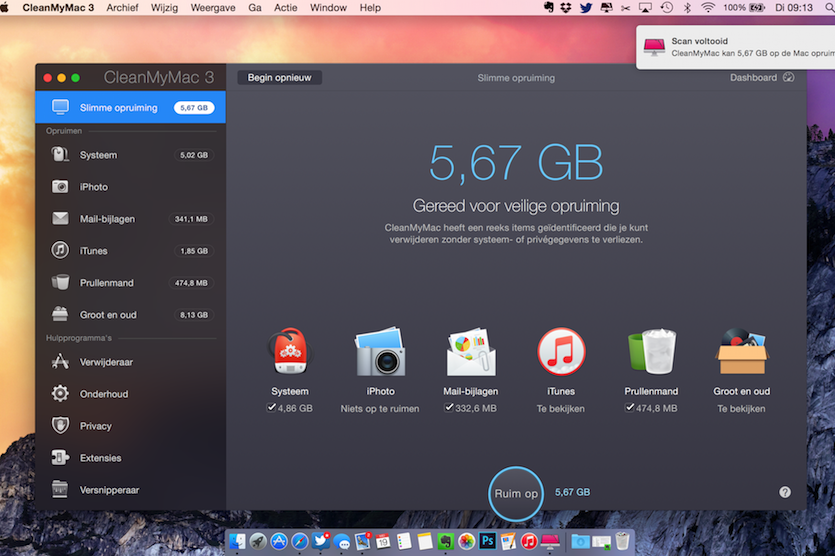Click the large iPhoto camera icon

pos(380,351)
